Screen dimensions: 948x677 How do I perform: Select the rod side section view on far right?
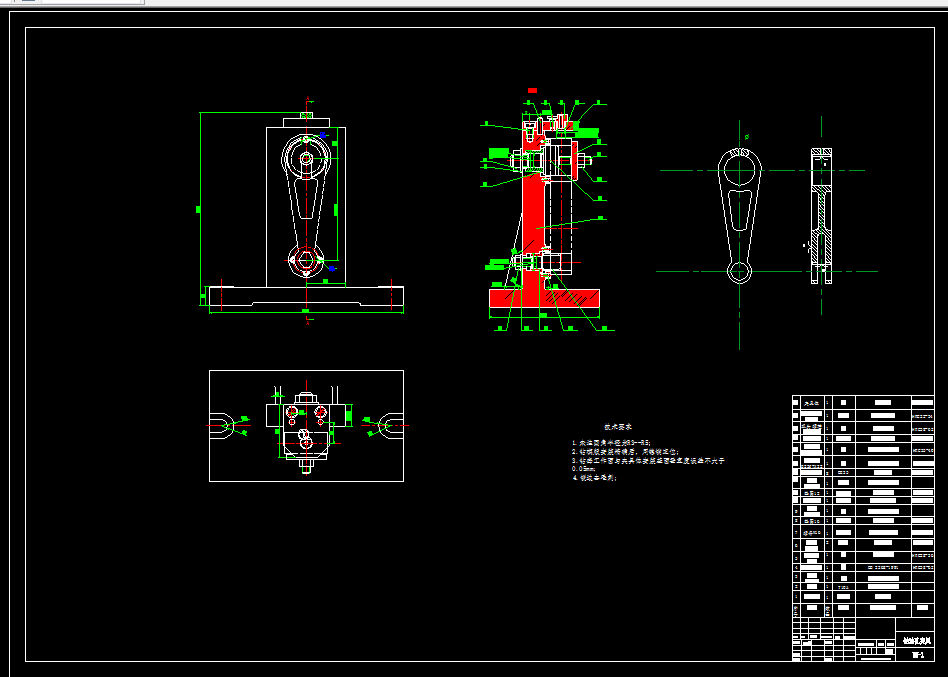(821, 216)
